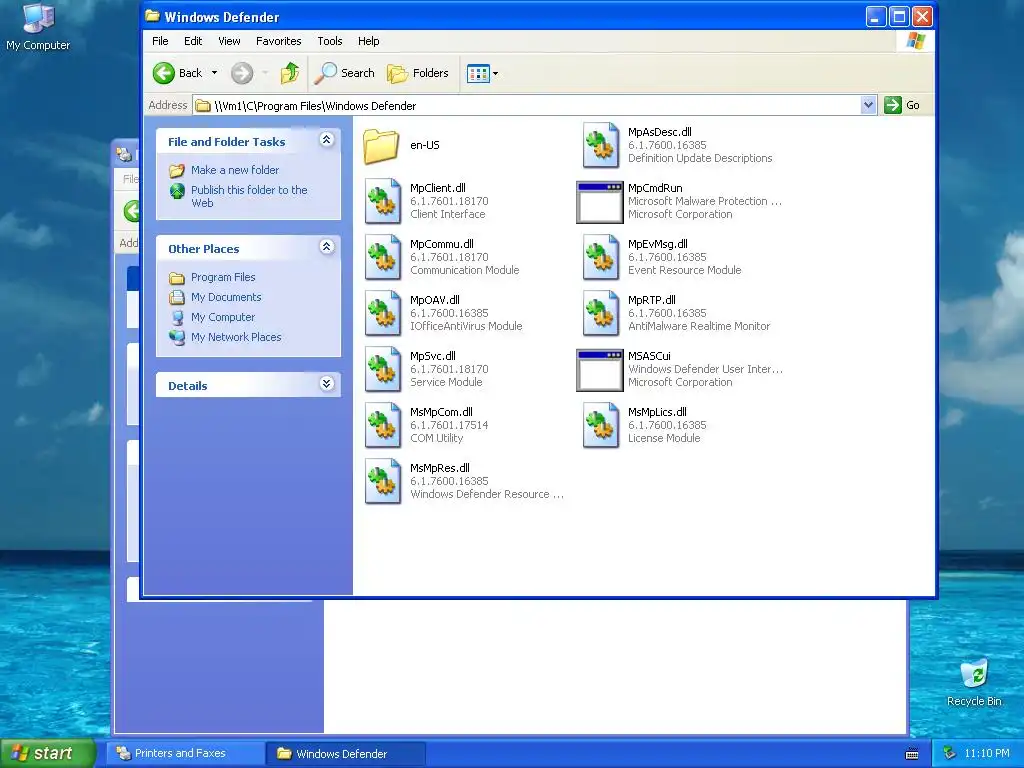The image size is (1024, 768).
Task: Toggle the Folders pane
Action: pyautogui.click(x=418, y=73)
